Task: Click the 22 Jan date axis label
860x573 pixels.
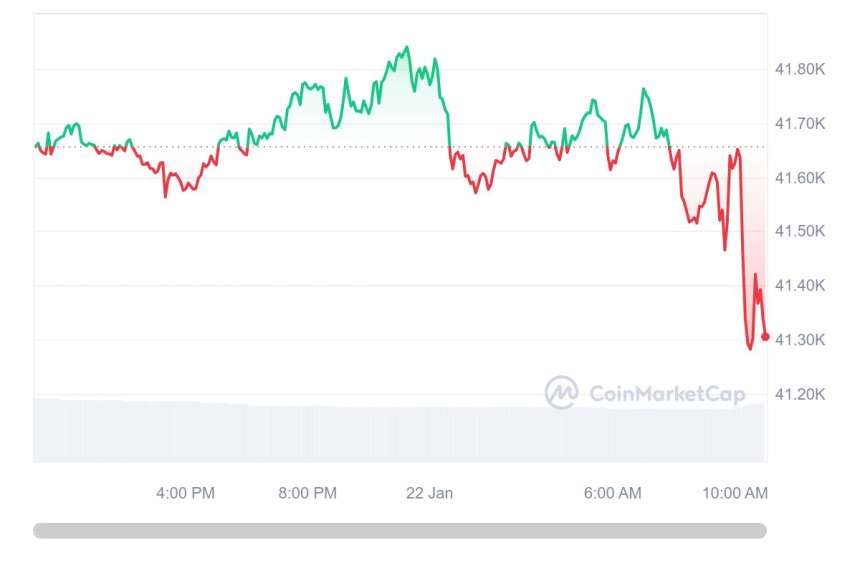Action: 428,493
